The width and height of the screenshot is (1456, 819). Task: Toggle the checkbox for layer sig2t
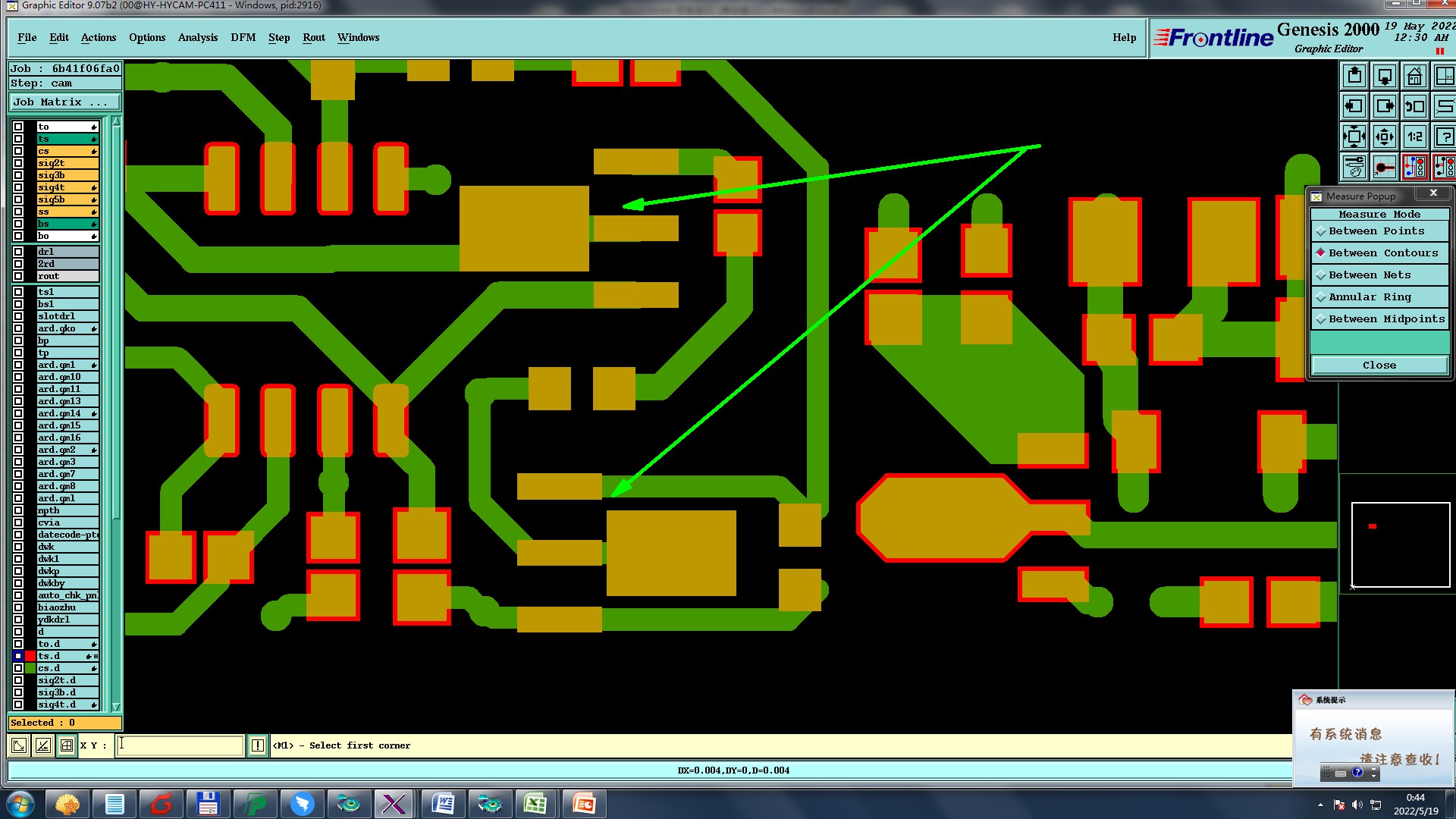point(18,163)
